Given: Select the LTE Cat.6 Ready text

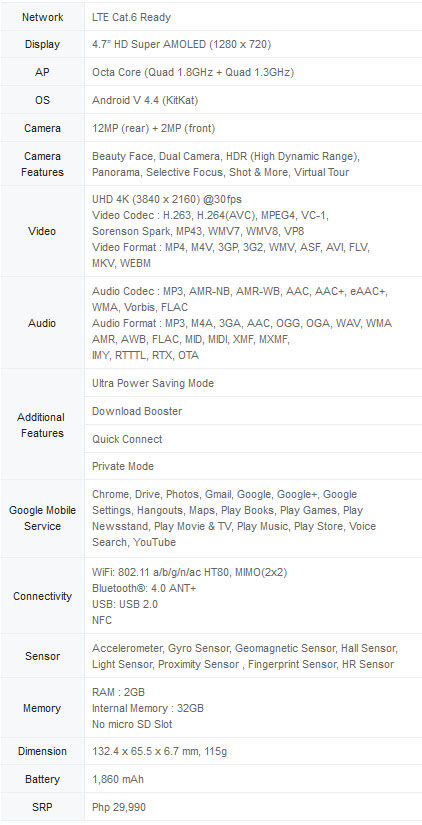Looking at the screenshot, I should (132, 17).
